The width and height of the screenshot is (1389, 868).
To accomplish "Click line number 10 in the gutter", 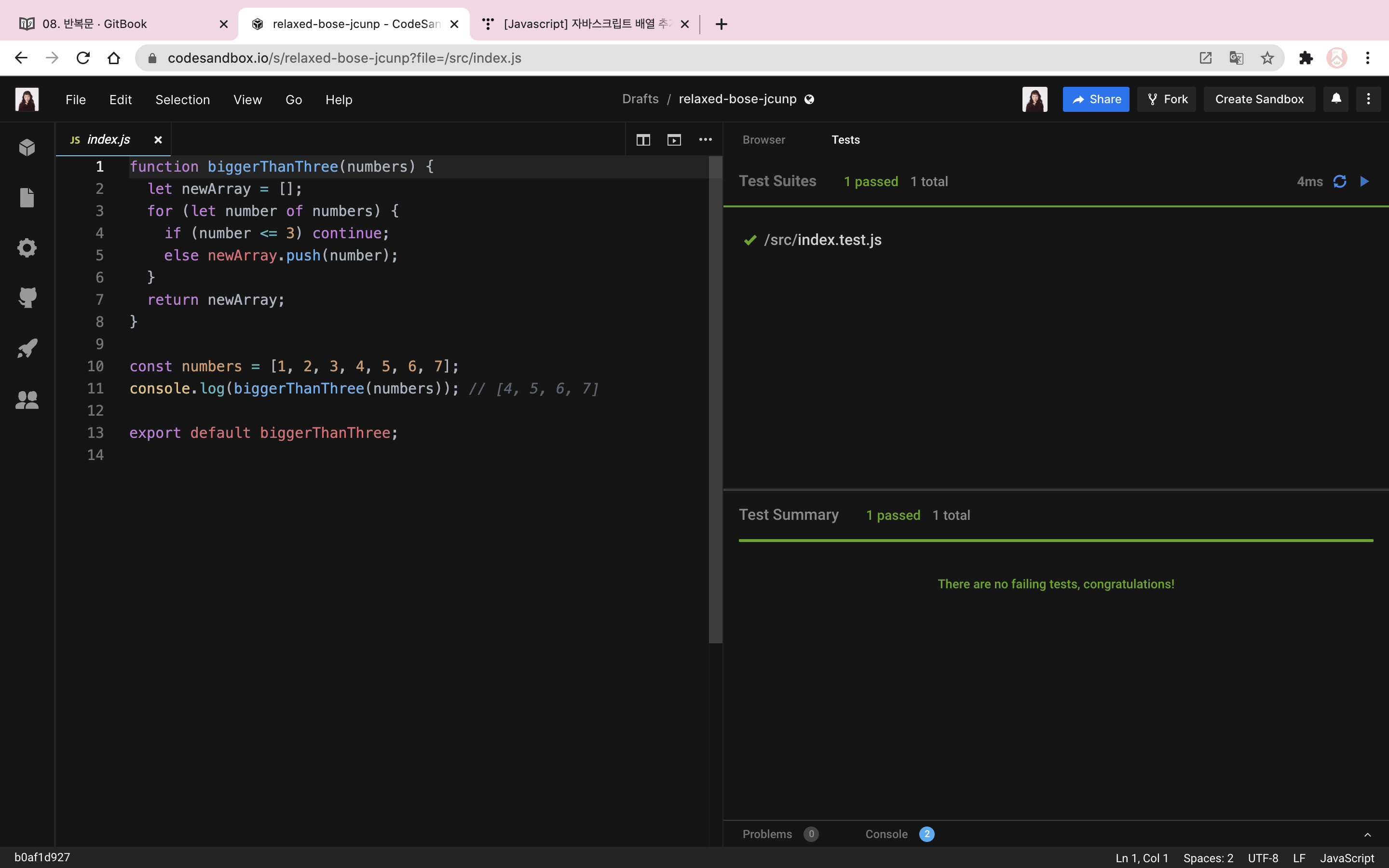I will coord(95,366).
